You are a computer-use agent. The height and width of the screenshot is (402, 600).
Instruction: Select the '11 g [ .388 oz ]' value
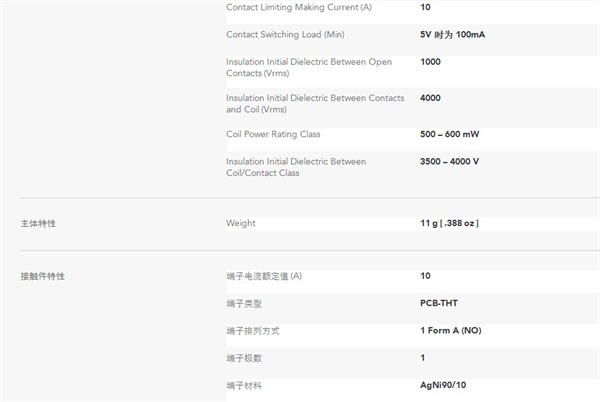coord(449,223)
